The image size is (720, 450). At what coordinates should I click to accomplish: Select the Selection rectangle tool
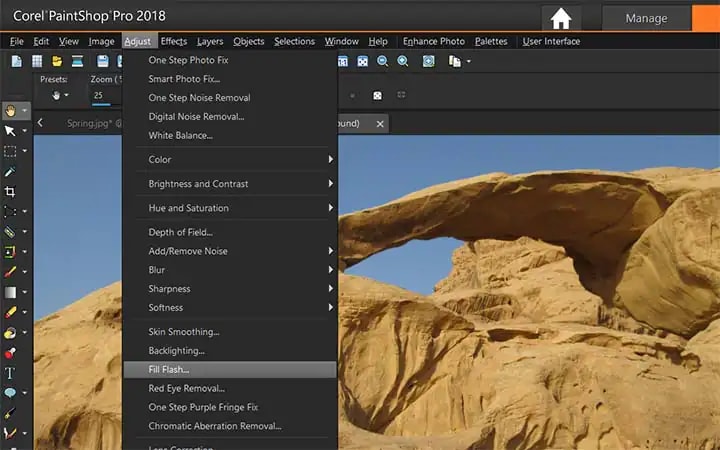tap(10, 151)
